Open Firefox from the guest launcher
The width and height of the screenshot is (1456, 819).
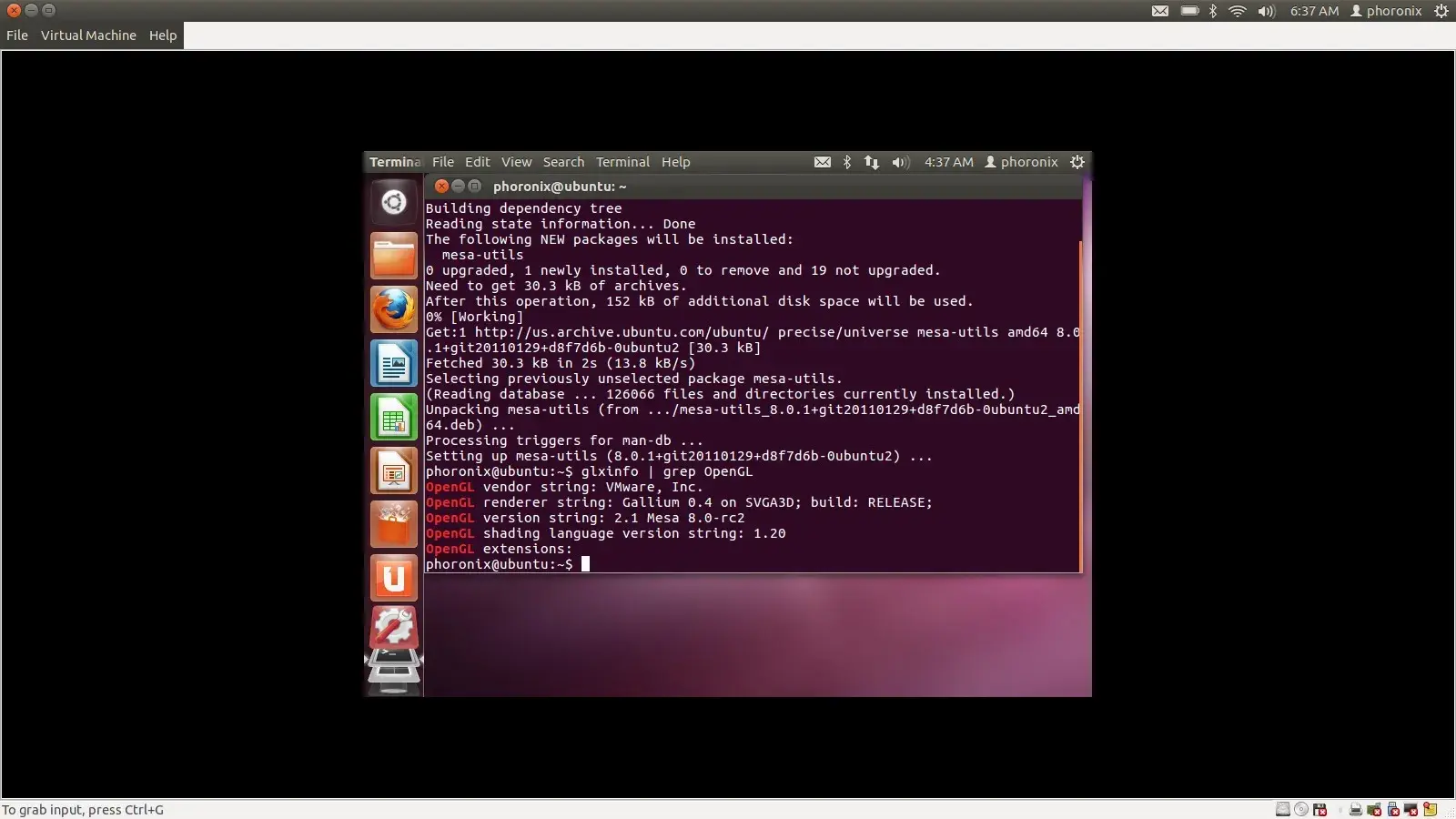393,310
